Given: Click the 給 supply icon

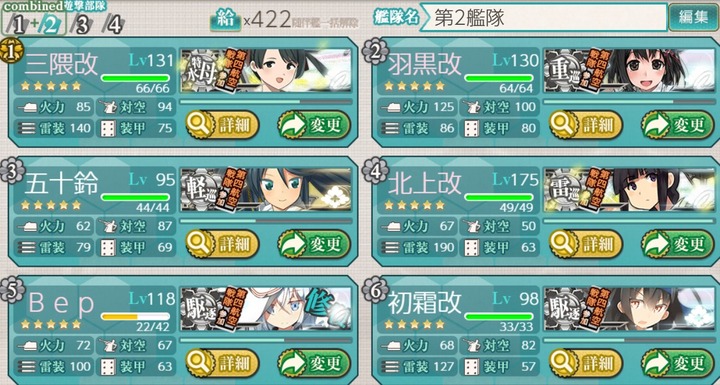Looking at the screenshot, I should (226, 20).
